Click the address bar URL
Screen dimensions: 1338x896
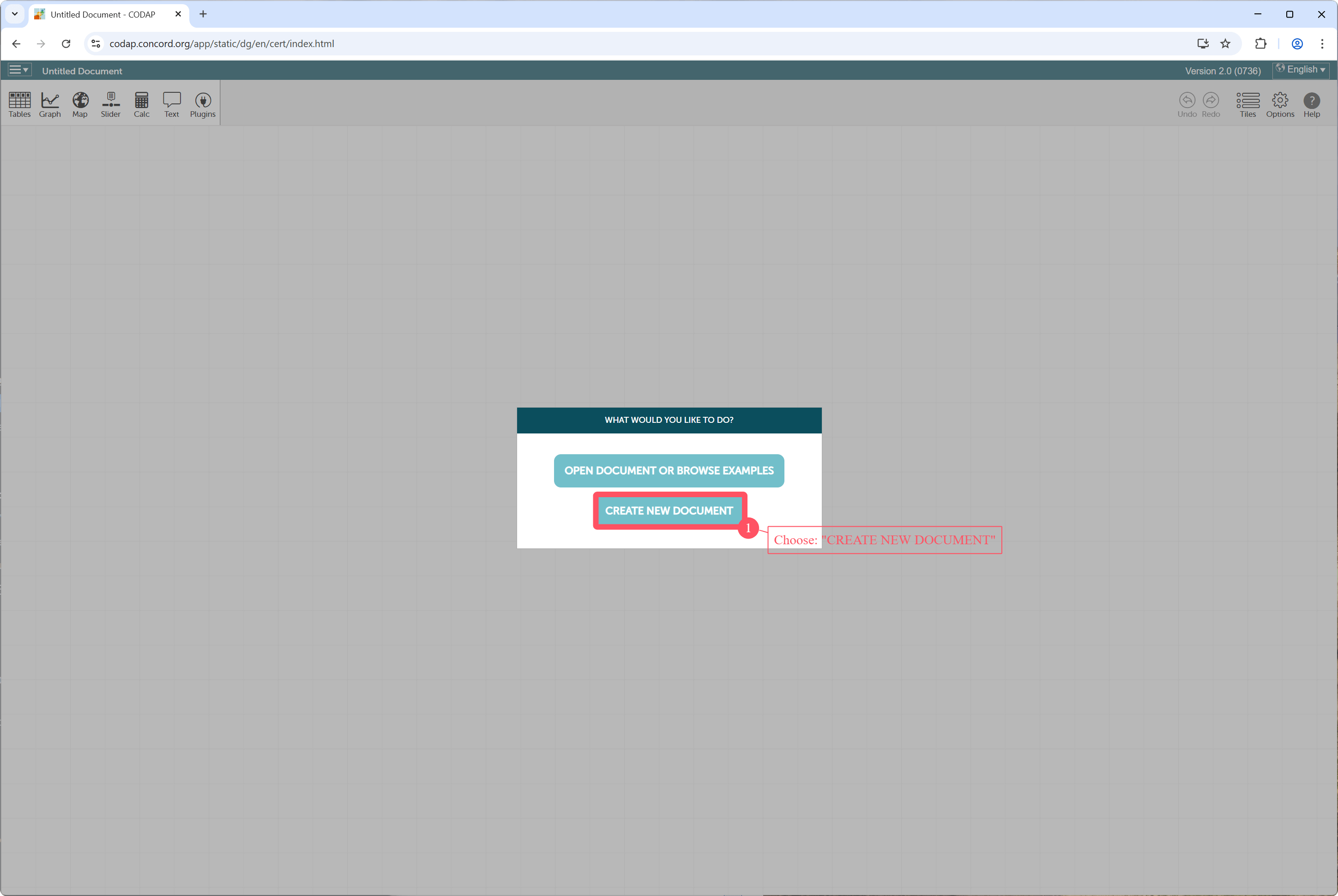pyautogui.click(x=222, y=43)
